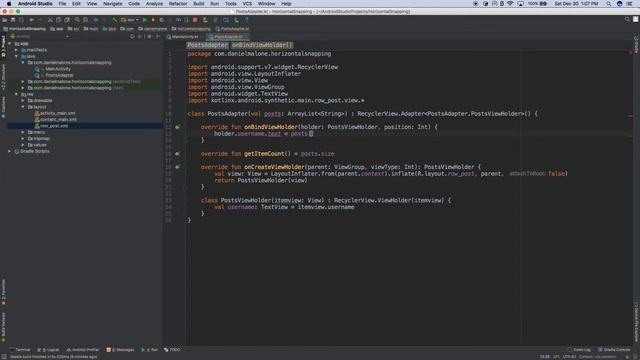Open the Terminal tool window
The width and height of the screenshot is (640, 360).
coord(20,350)
